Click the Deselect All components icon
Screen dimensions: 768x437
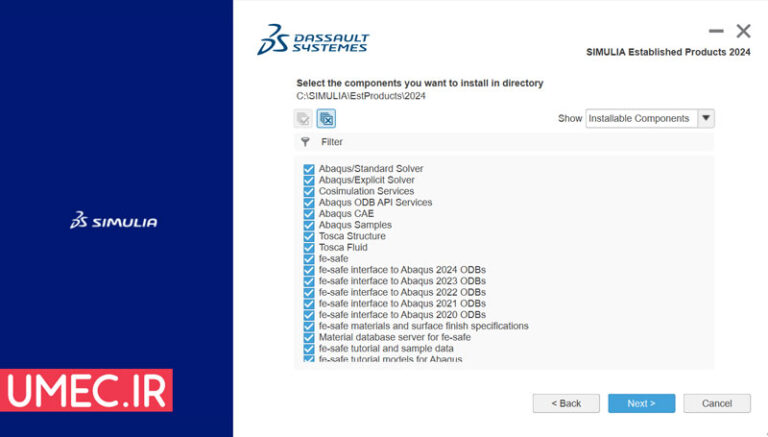326,119
